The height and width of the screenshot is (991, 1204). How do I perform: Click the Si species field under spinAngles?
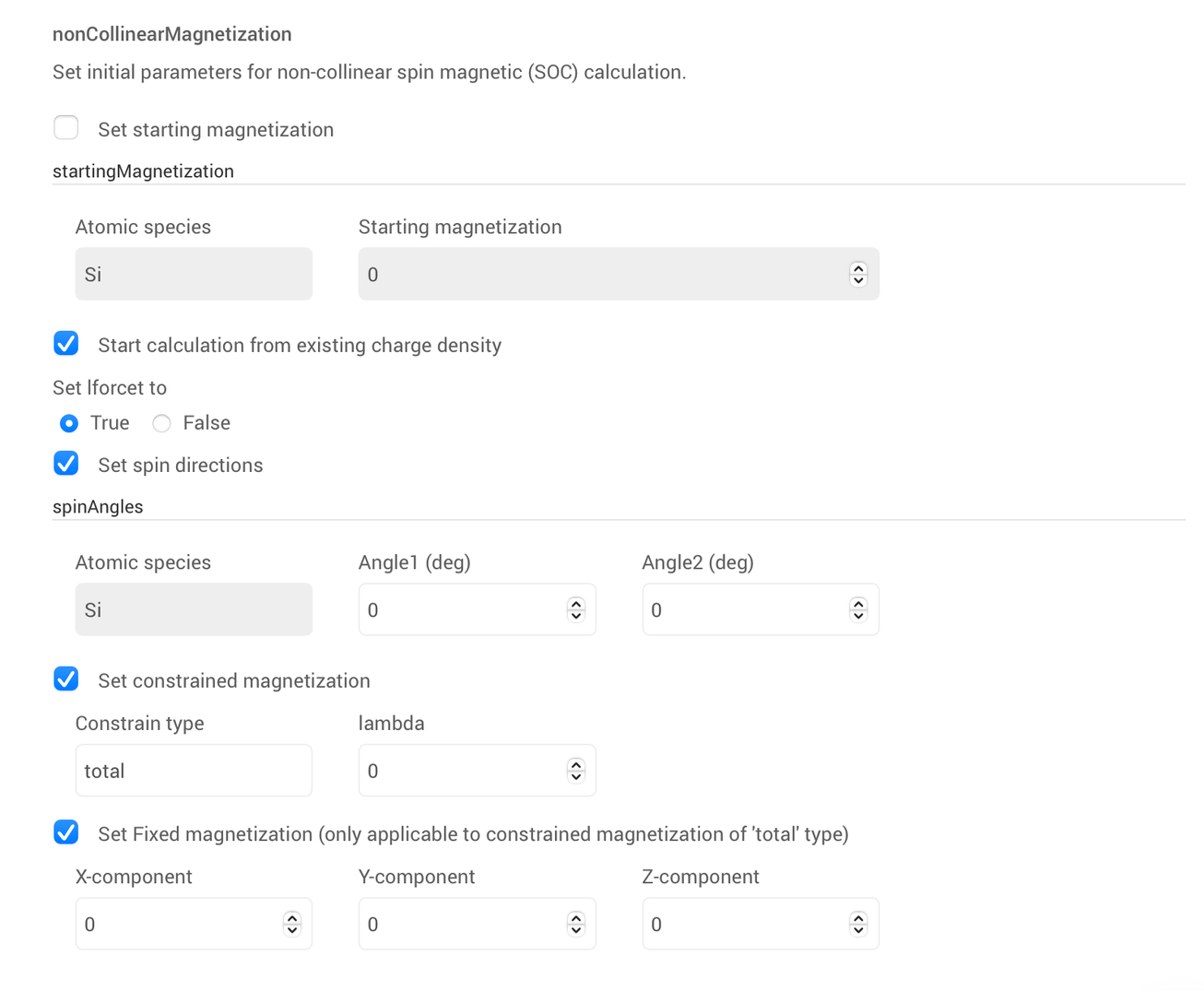[194, 609]
